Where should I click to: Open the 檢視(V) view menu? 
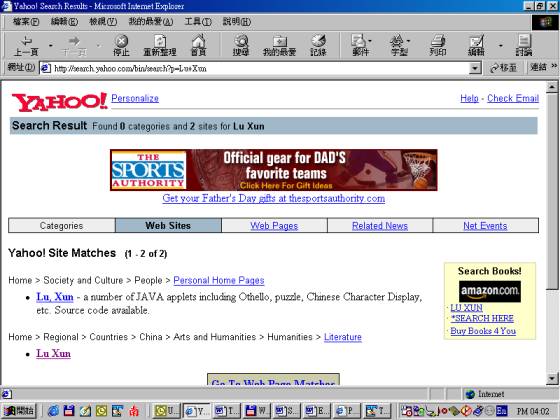click(x=103, y=22)
